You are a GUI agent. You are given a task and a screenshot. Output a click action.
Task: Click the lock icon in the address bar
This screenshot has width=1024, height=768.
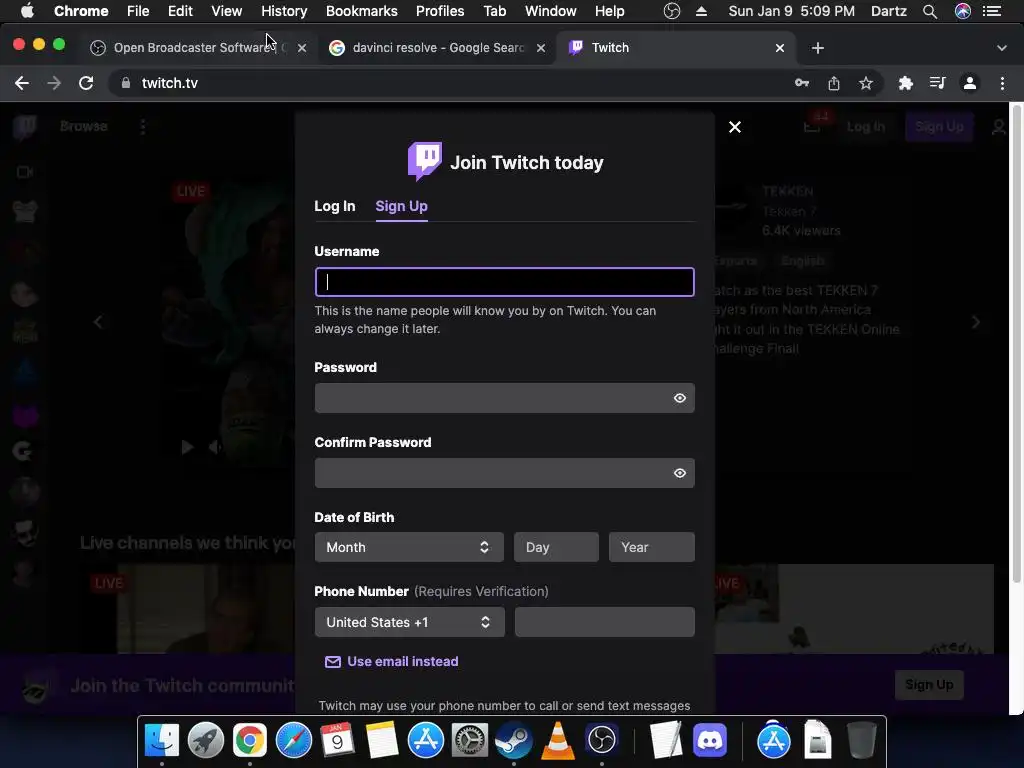tap(126, 83)
